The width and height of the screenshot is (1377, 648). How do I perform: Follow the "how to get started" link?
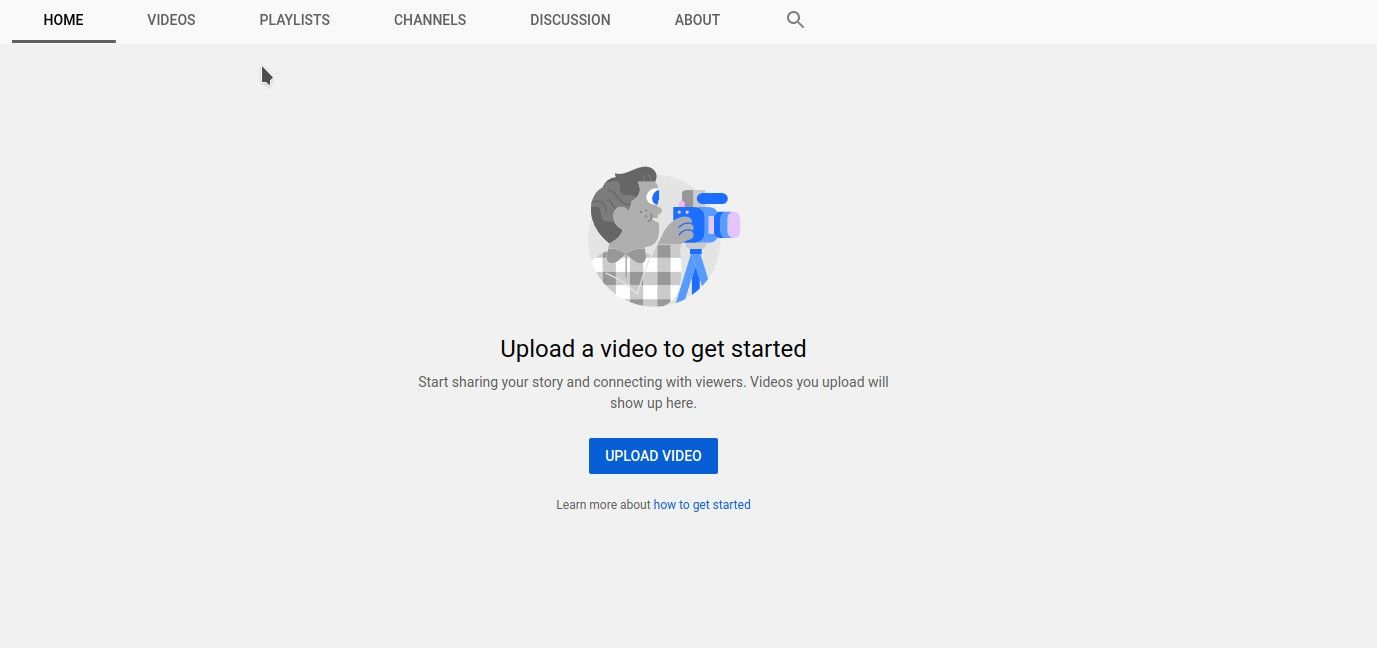point(702,505)
